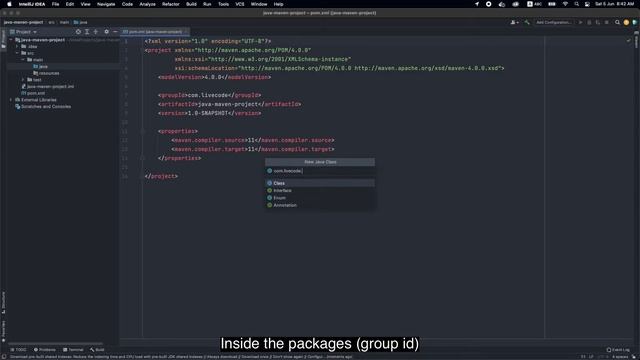Open the IntelliJ IDEA application menu
The image size is (640, 360).
[32, 4]
